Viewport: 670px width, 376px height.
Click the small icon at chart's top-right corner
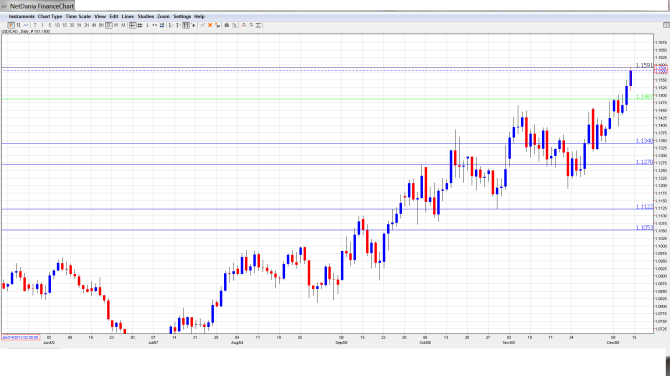(666, 25)
